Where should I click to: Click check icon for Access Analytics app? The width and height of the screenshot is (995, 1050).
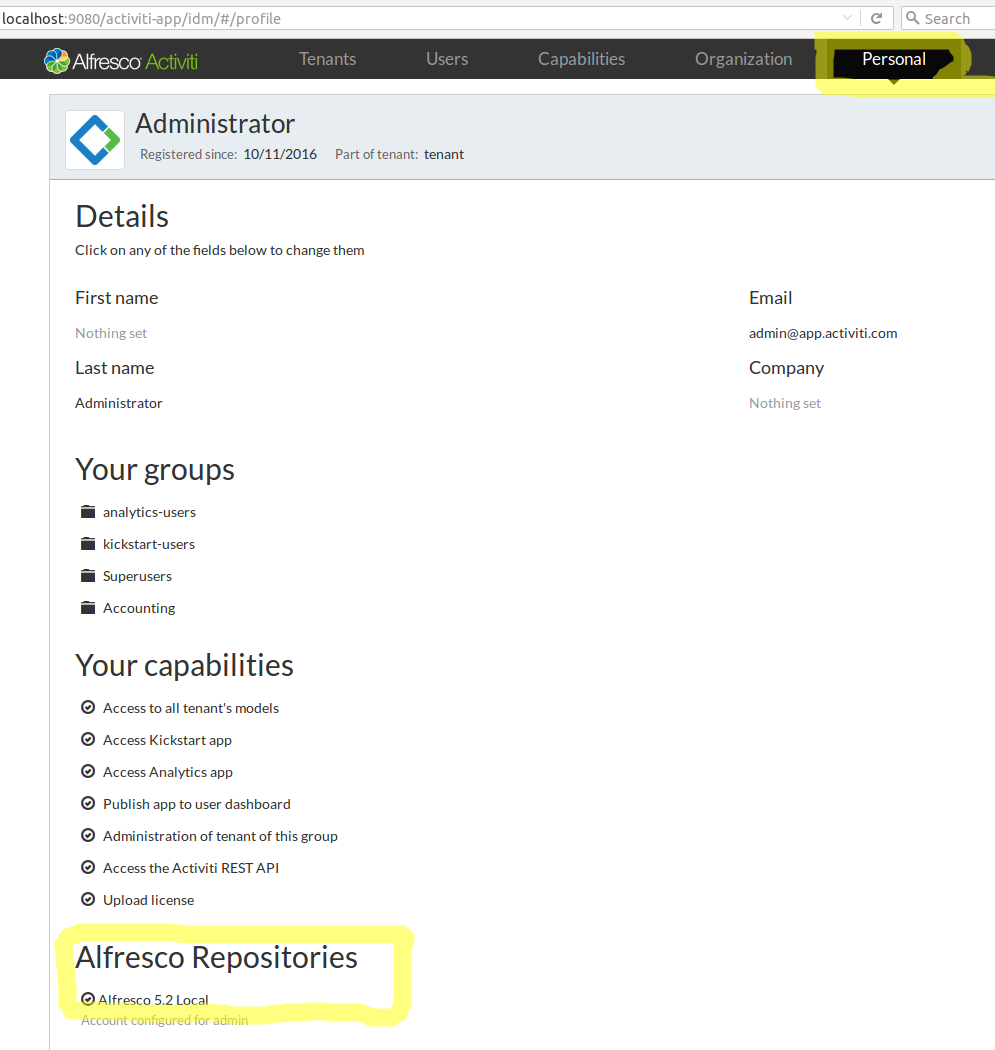(88, 771)
